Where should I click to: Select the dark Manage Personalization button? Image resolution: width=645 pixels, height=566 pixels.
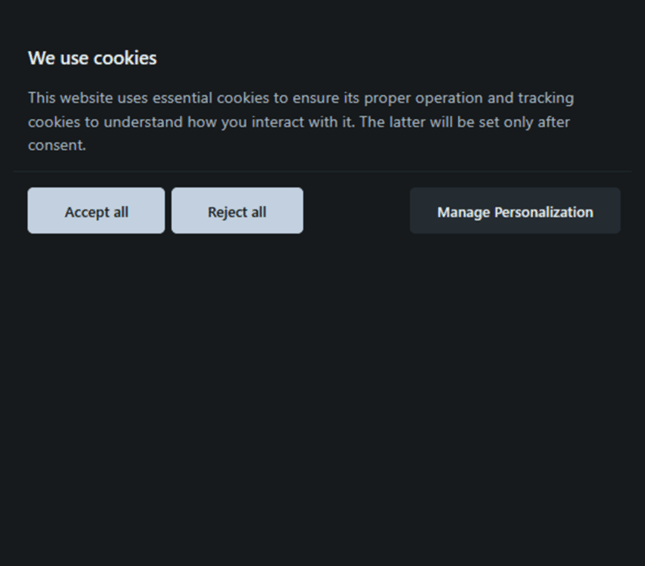(515, 211)
